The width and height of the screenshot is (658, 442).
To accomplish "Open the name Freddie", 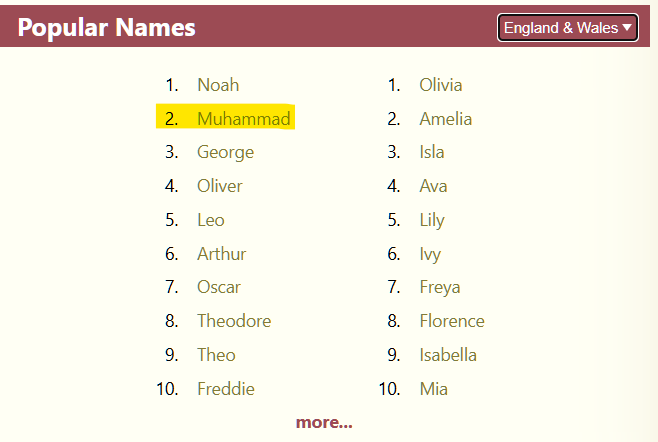I will [x=226, y=389].
